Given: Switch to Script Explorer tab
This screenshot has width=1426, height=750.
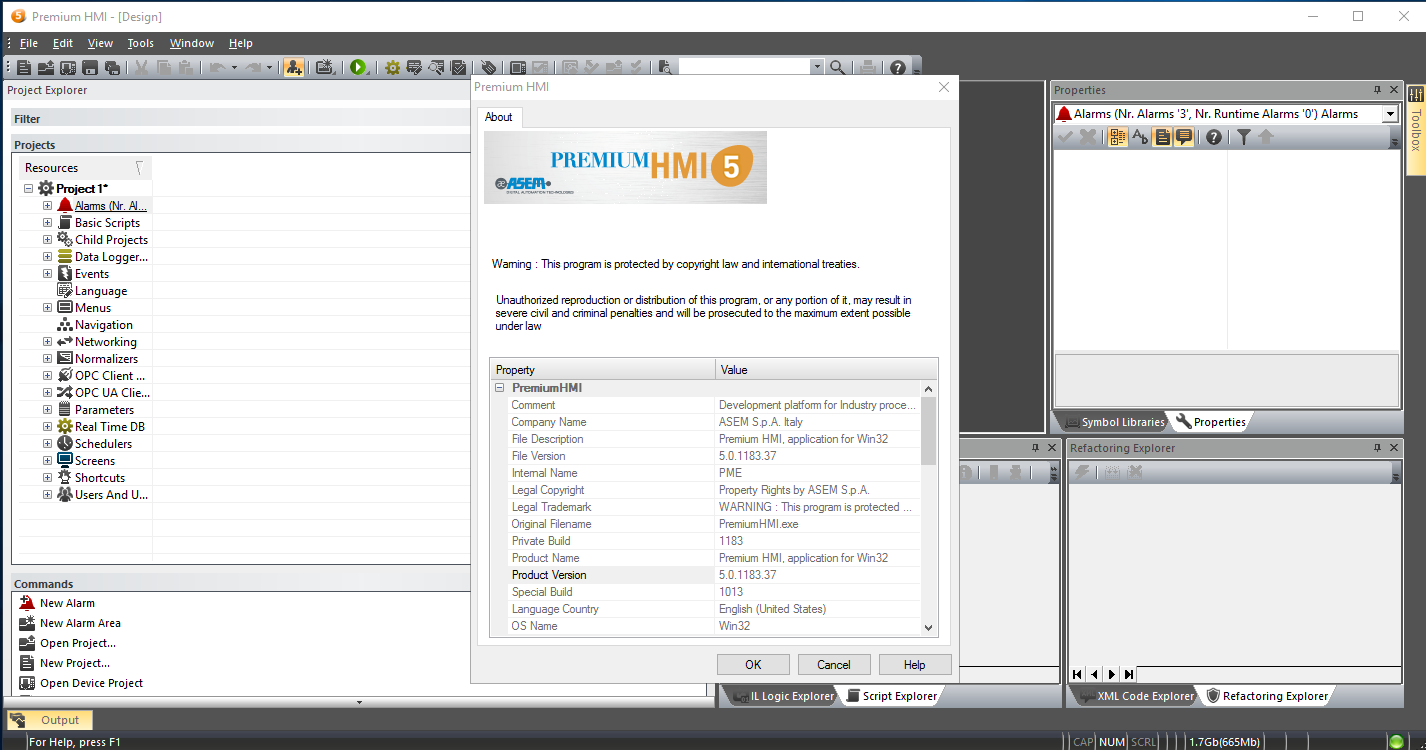Looking at the screenshot, I should click(891, 696).
